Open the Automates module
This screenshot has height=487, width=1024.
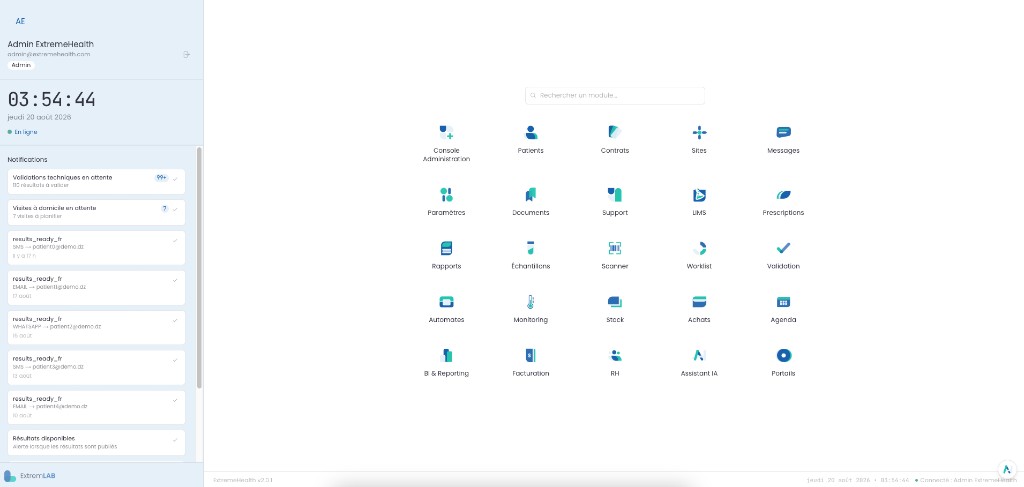[x=446, y=308]
